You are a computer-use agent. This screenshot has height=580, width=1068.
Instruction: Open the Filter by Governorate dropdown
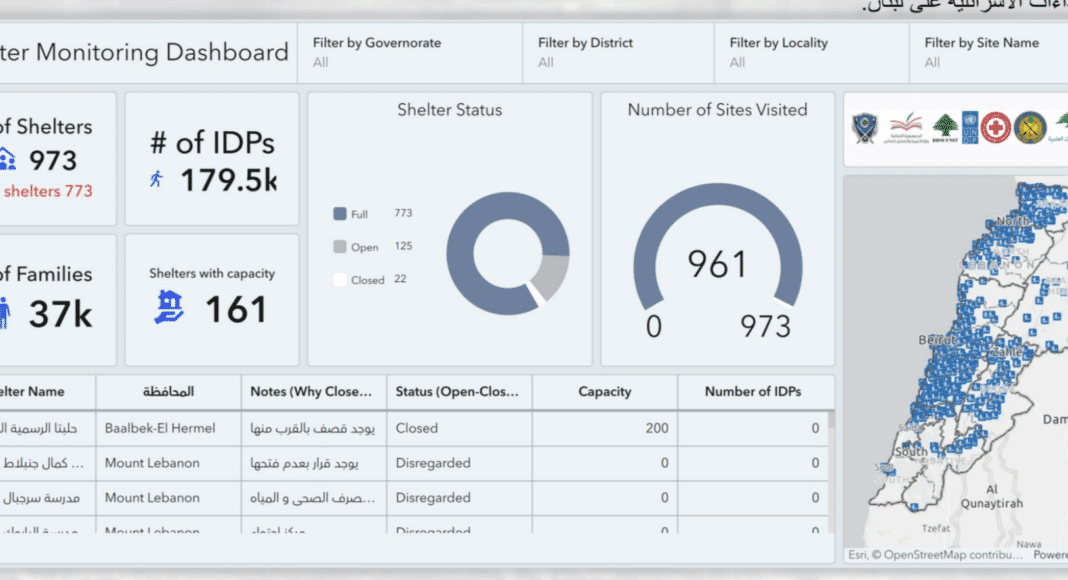[x=410, y=53]
